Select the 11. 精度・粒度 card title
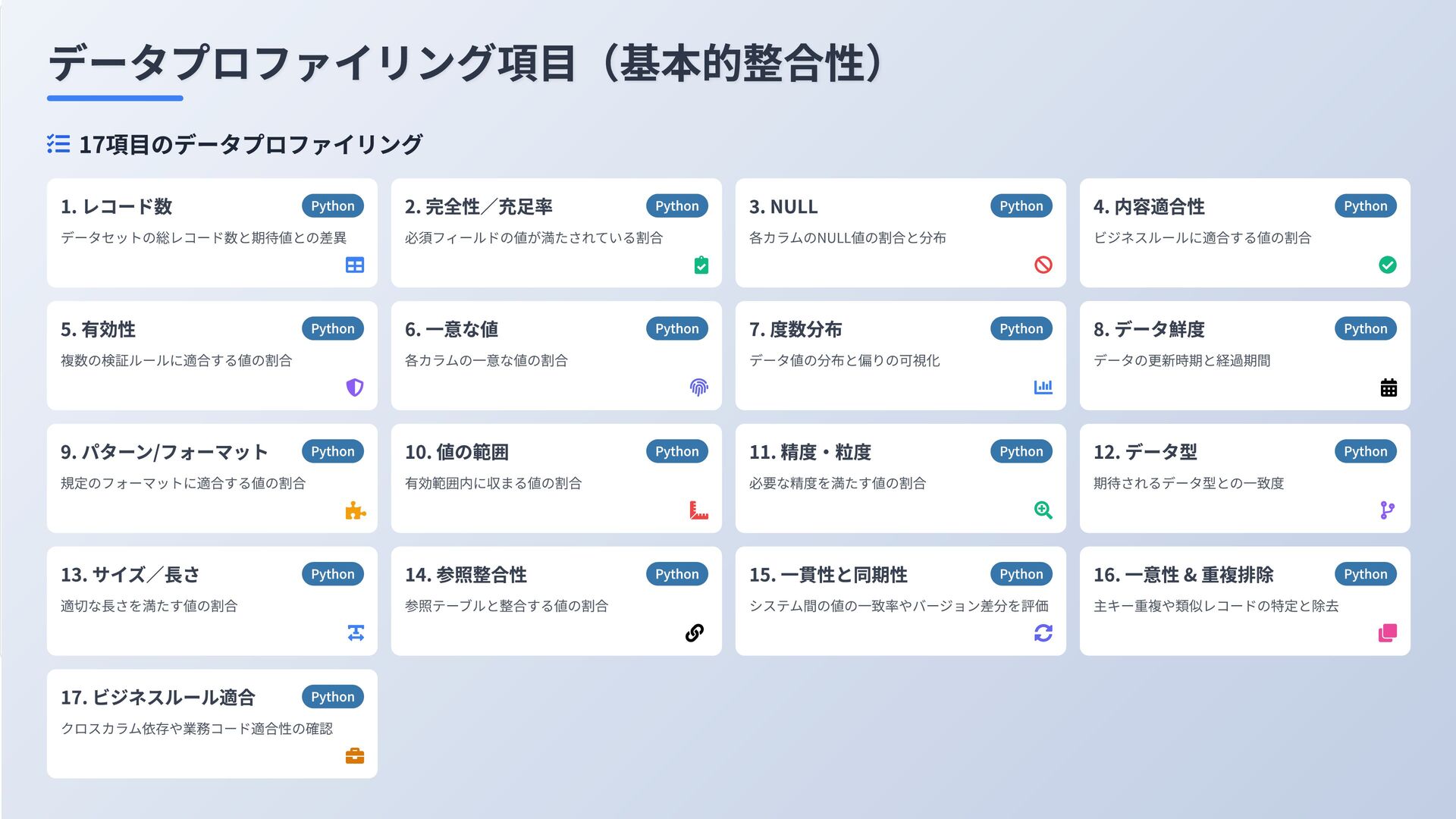Screen dimensions: 1456x819 click(x=810, y=452)
